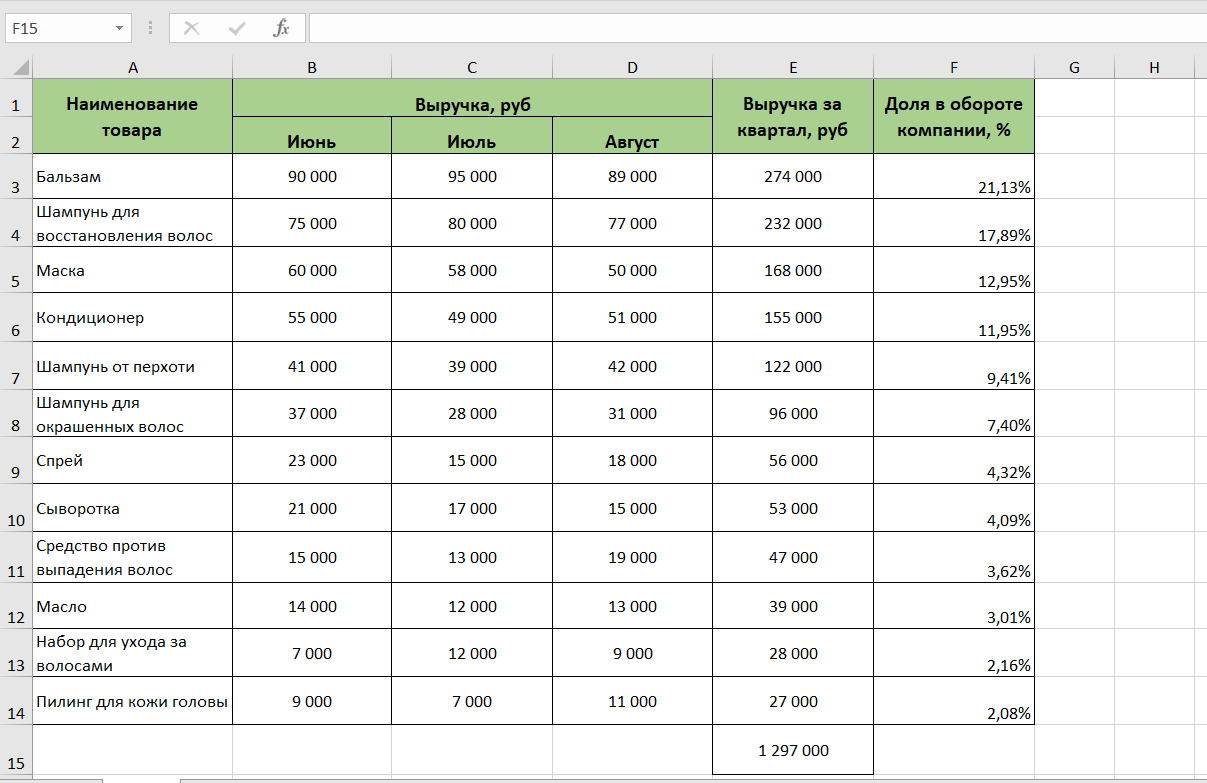Select the 'Сыворотка' cell
This screenshot has width=1207, height=783.
[x=133, y=508]
